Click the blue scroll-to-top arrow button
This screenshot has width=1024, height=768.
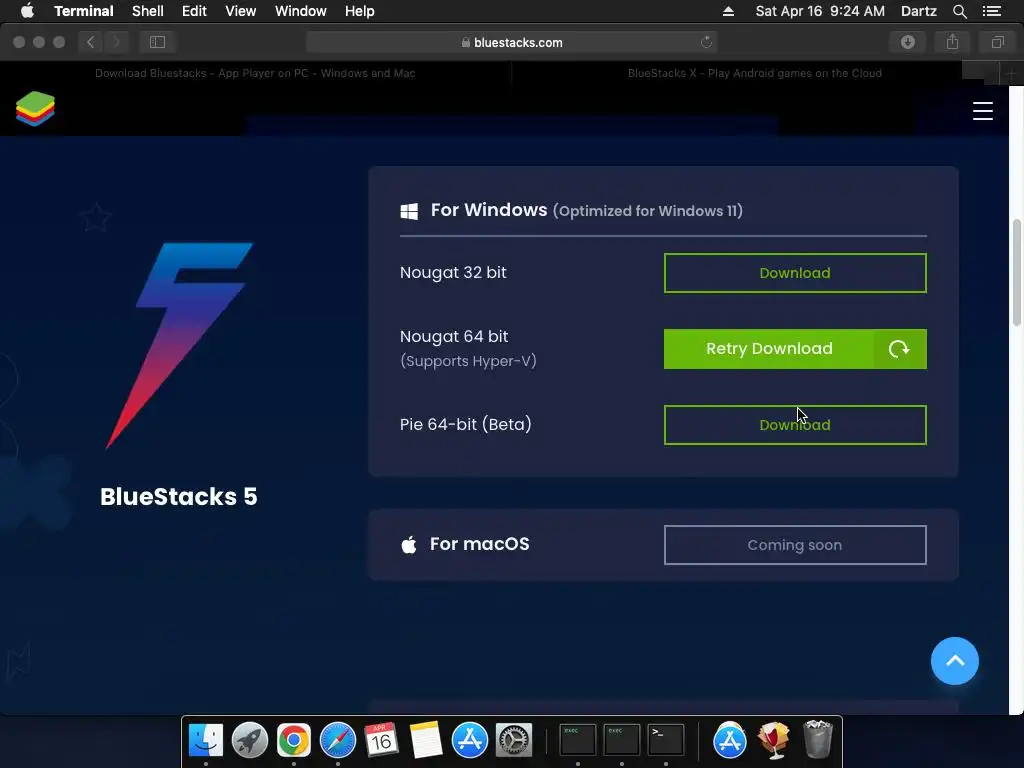[x=954, y=661]
